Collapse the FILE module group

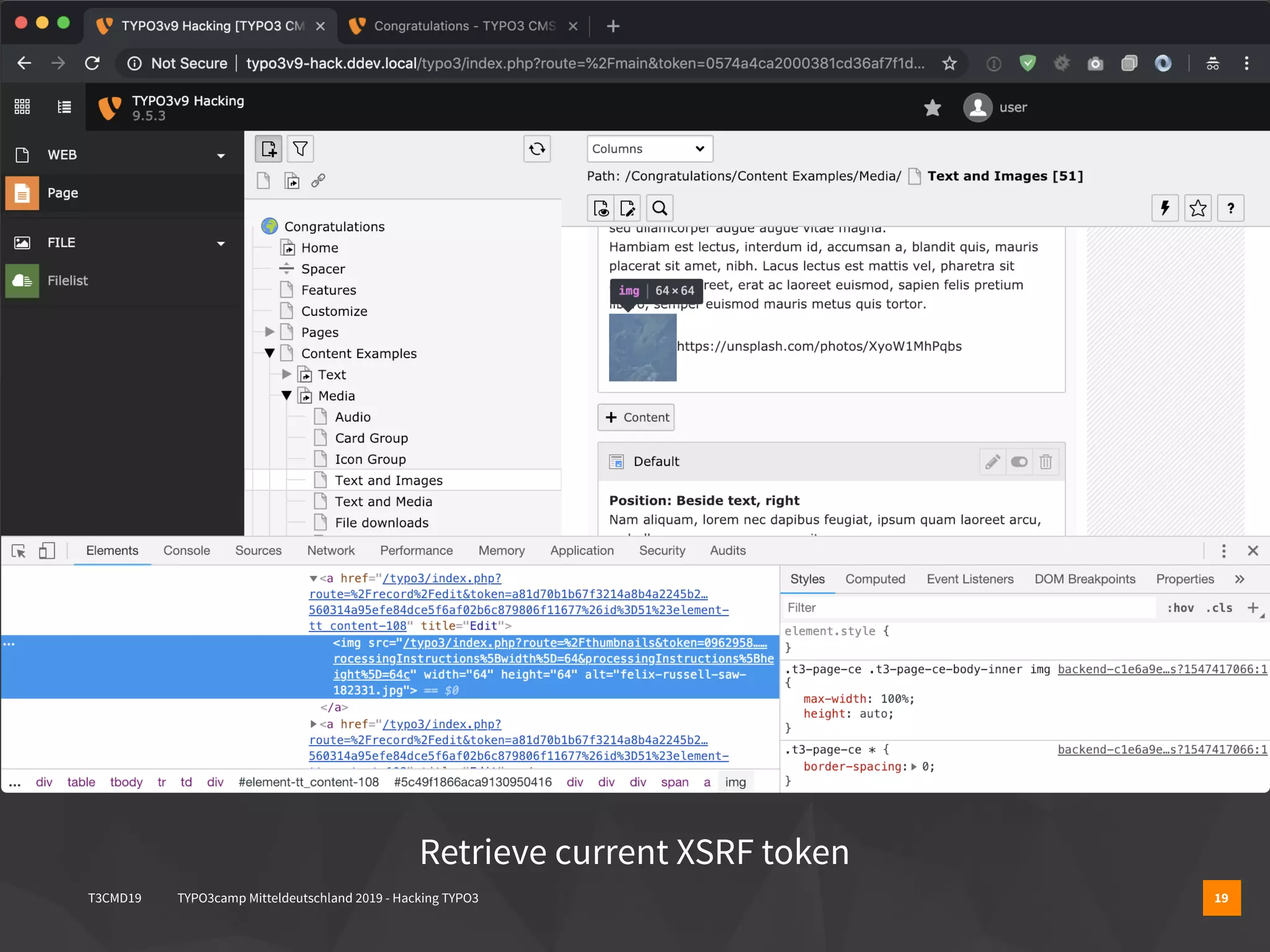pyautogui.click(x=221, y=244)
